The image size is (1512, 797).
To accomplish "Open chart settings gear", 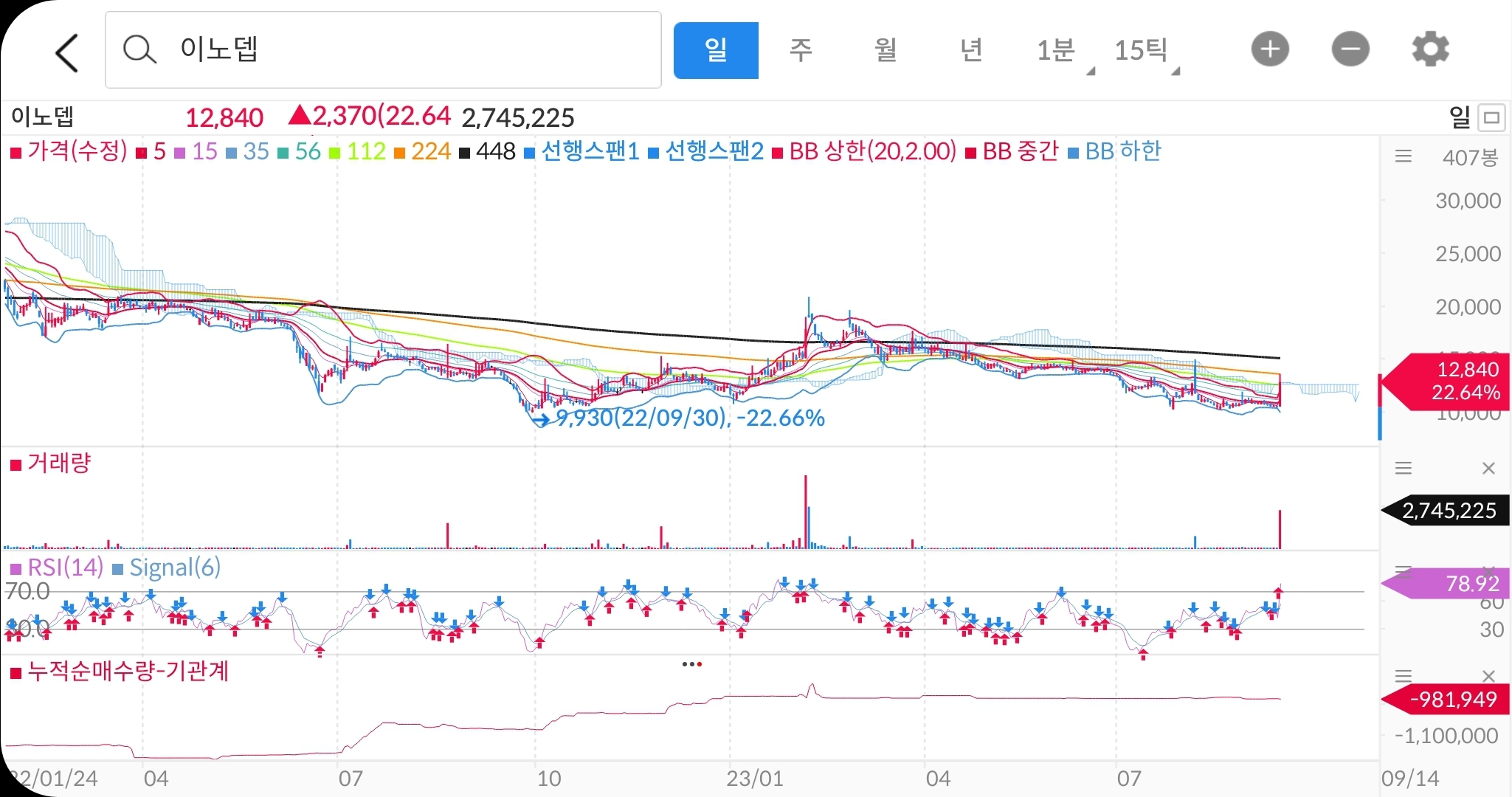I will pyautogui.click(x=1430, y=50).
